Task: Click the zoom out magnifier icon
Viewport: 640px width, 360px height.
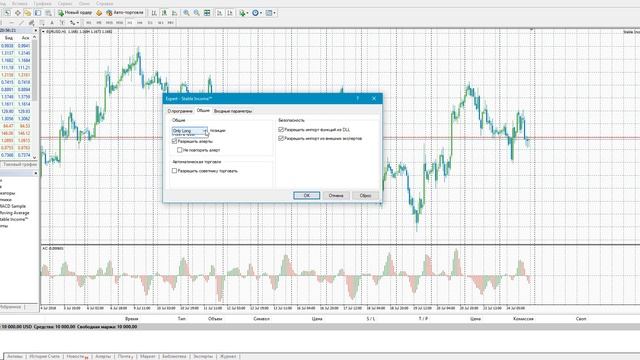Action: point(196,13)
